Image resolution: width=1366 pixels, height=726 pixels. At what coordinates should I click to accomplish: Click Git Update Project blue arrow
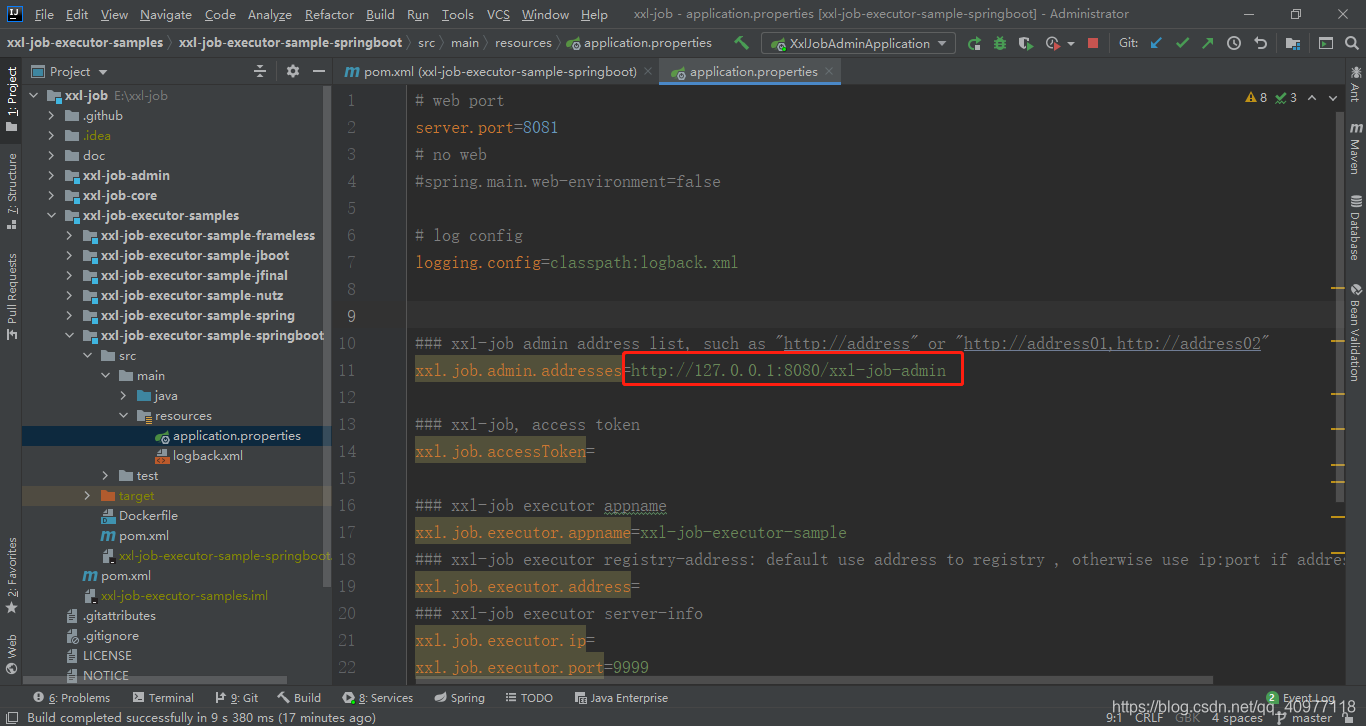point(1157,43)
